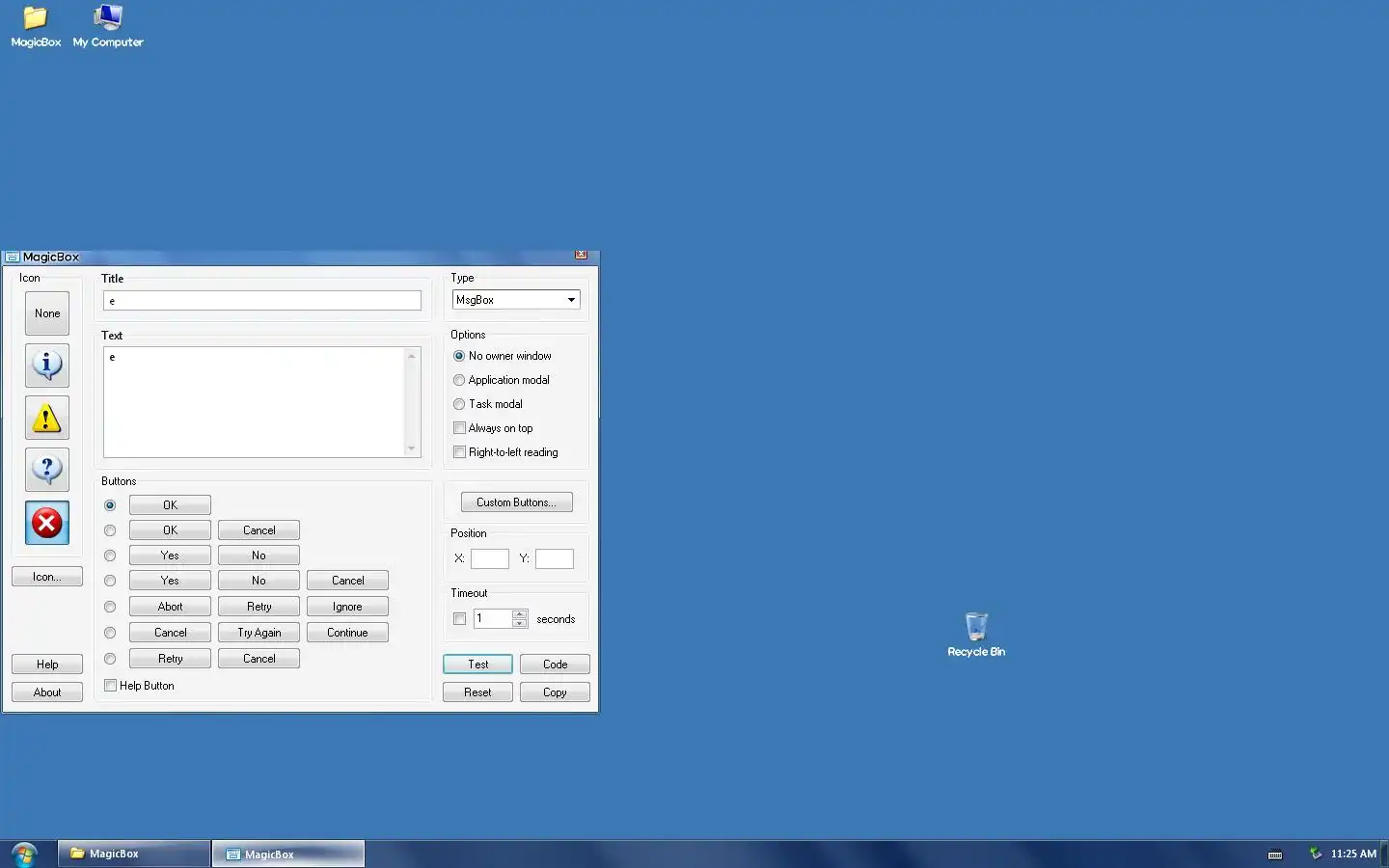Click the Reset button
This screenshot has height=868, width=1389.
click(x=477, y=692)
